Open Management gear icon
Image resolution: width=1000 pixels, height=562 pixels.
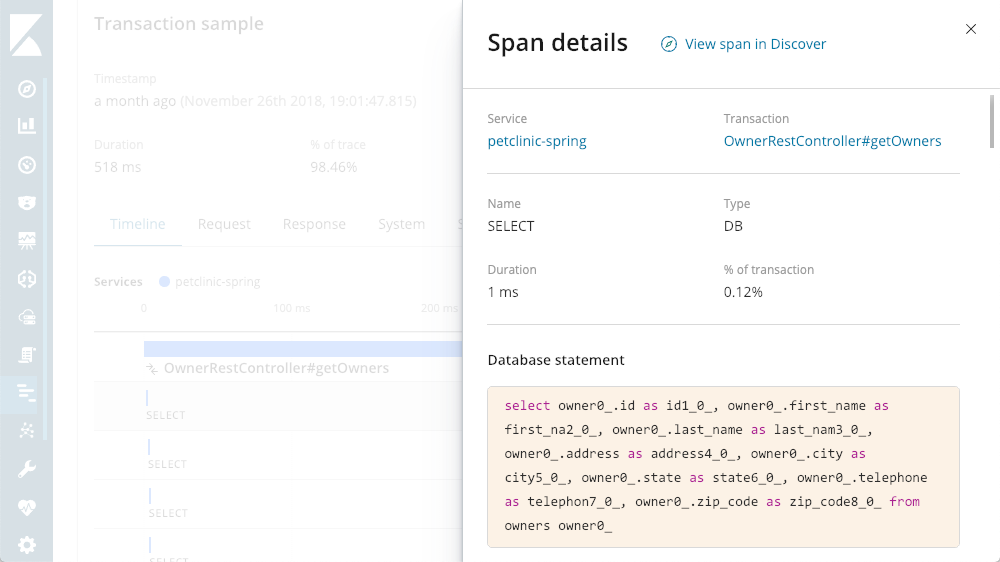coord(27,545)
